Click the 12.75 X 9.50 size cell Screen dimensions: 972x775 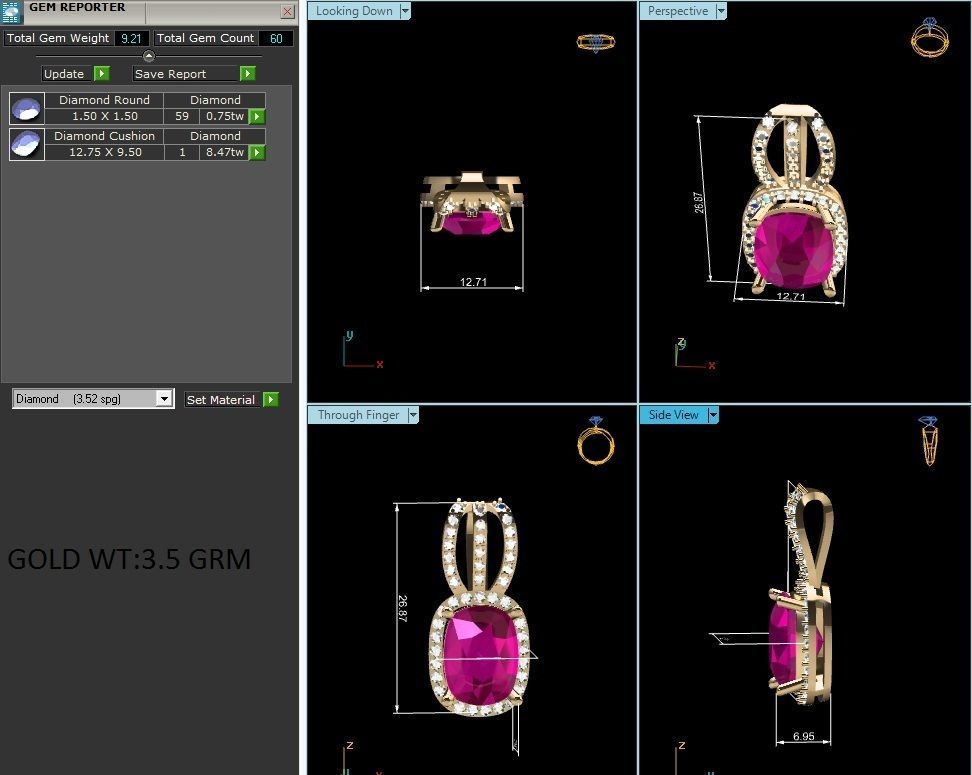[105, 153]
